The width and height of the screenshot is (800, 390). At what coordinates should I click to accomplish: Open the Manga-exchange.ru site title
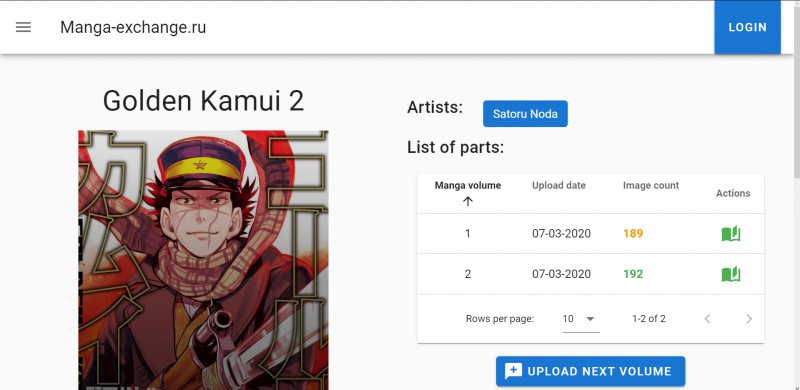pyautogui.click(x=133, y=27)
